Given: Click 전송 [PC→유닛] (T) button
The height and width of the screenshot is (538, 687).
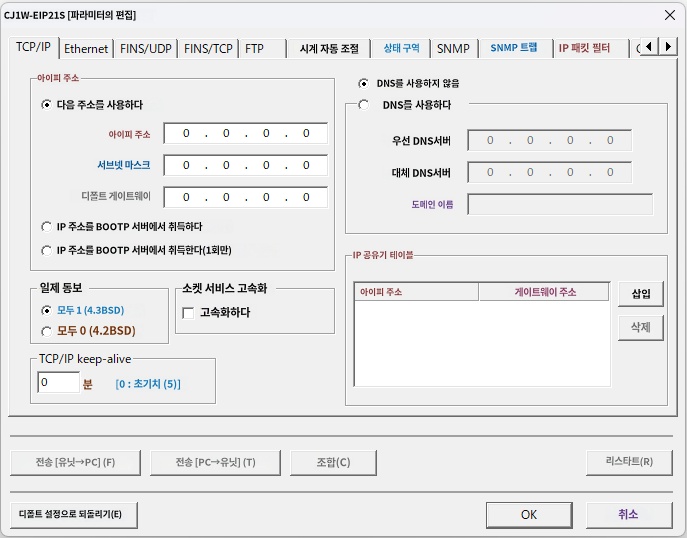Looking at the screenshot, I should click(x=215, y=463).
